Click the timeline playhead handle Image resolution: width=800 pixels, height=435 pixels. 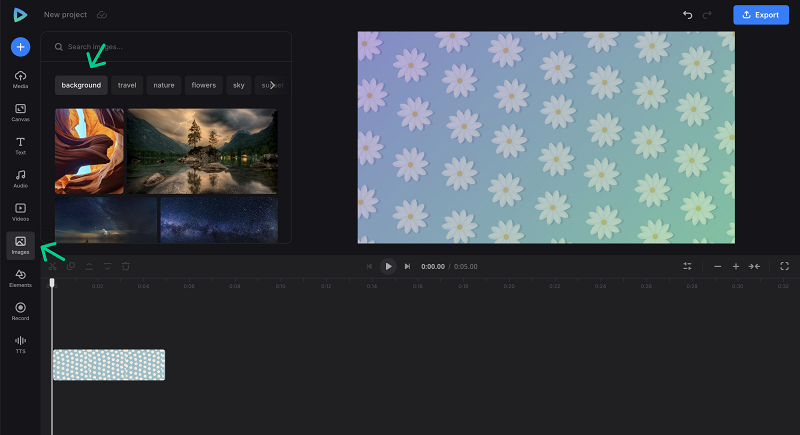(x=52, y=283)
